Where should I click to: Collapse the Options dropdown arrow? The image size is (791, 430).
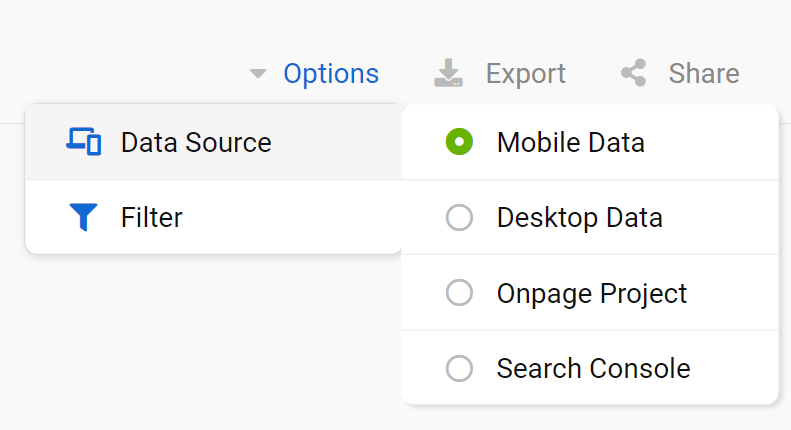(x=258, y=74)
